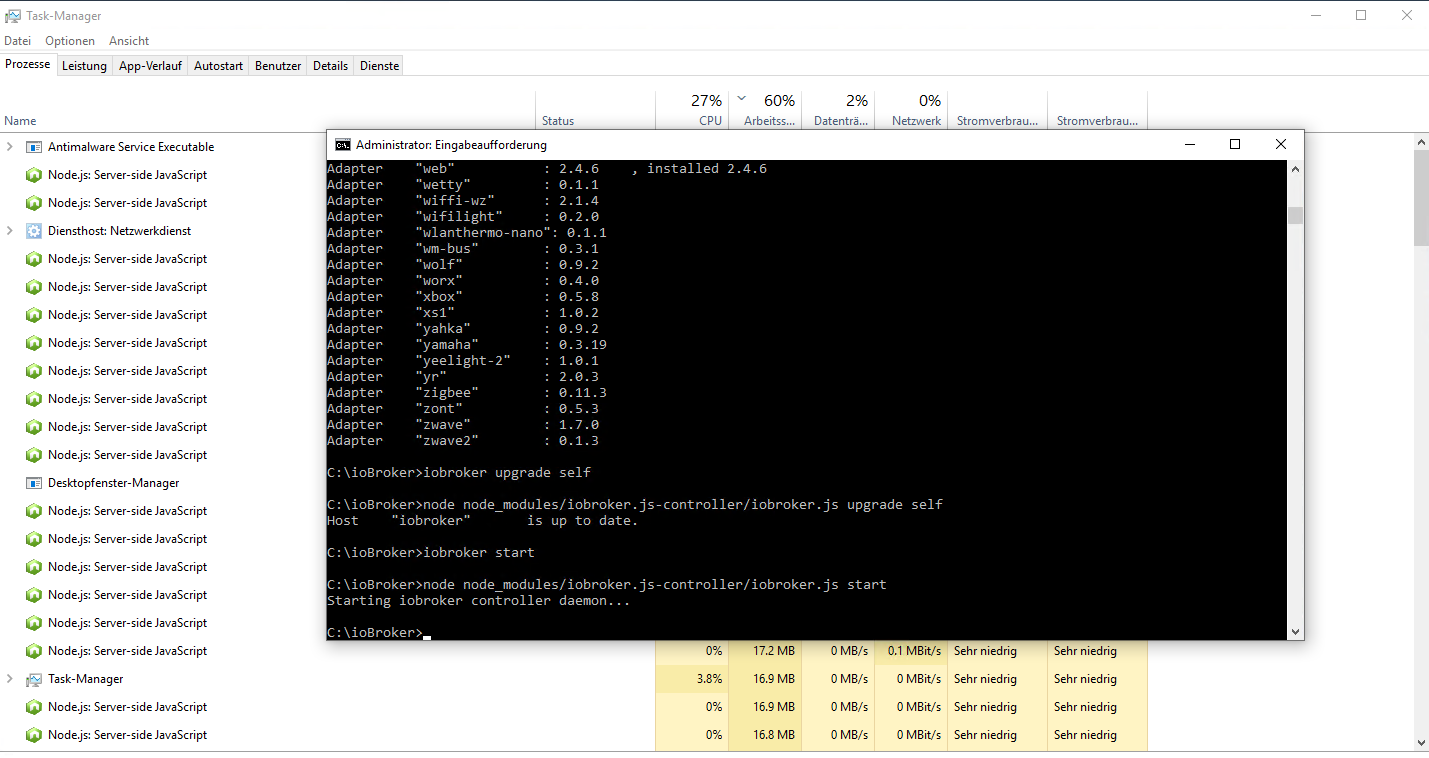This screenshot has width=1429, height=758.
Task: Open the Optionen menu
Action: pyautogui.click(x=70, y=41)
